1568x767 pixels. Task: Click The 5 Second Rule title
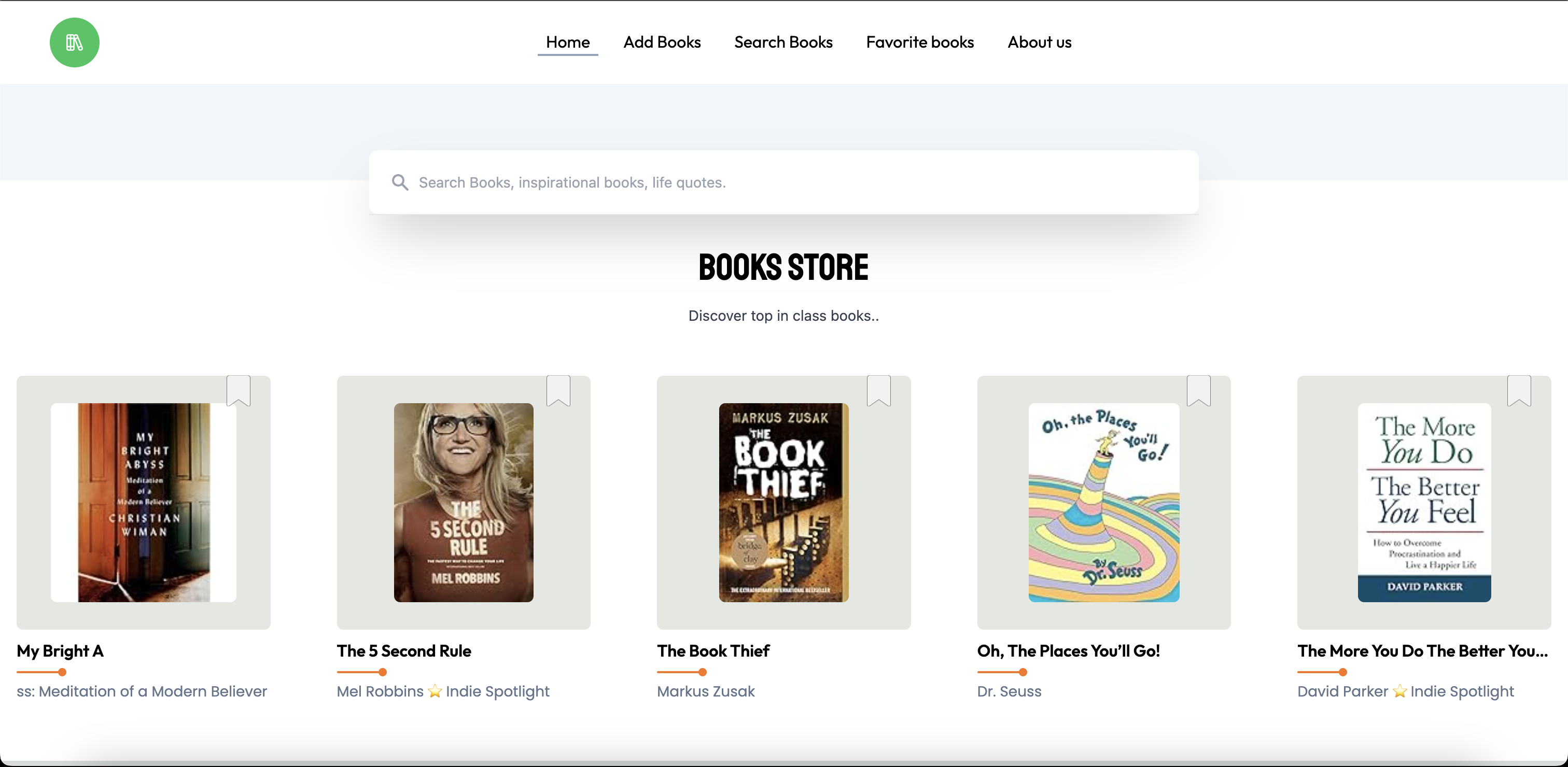(x=403, y=651)
